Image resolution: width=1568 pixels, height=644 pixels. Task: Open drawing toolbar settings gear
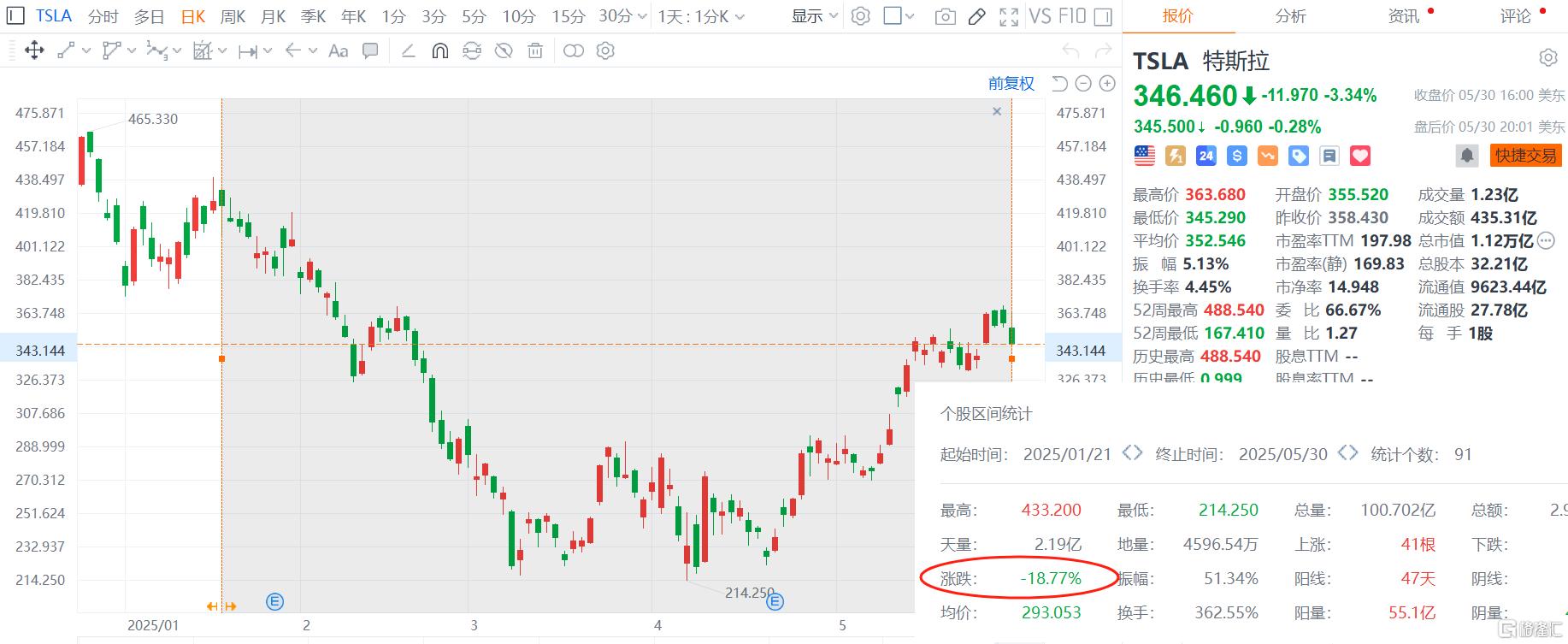click(605, 50)
